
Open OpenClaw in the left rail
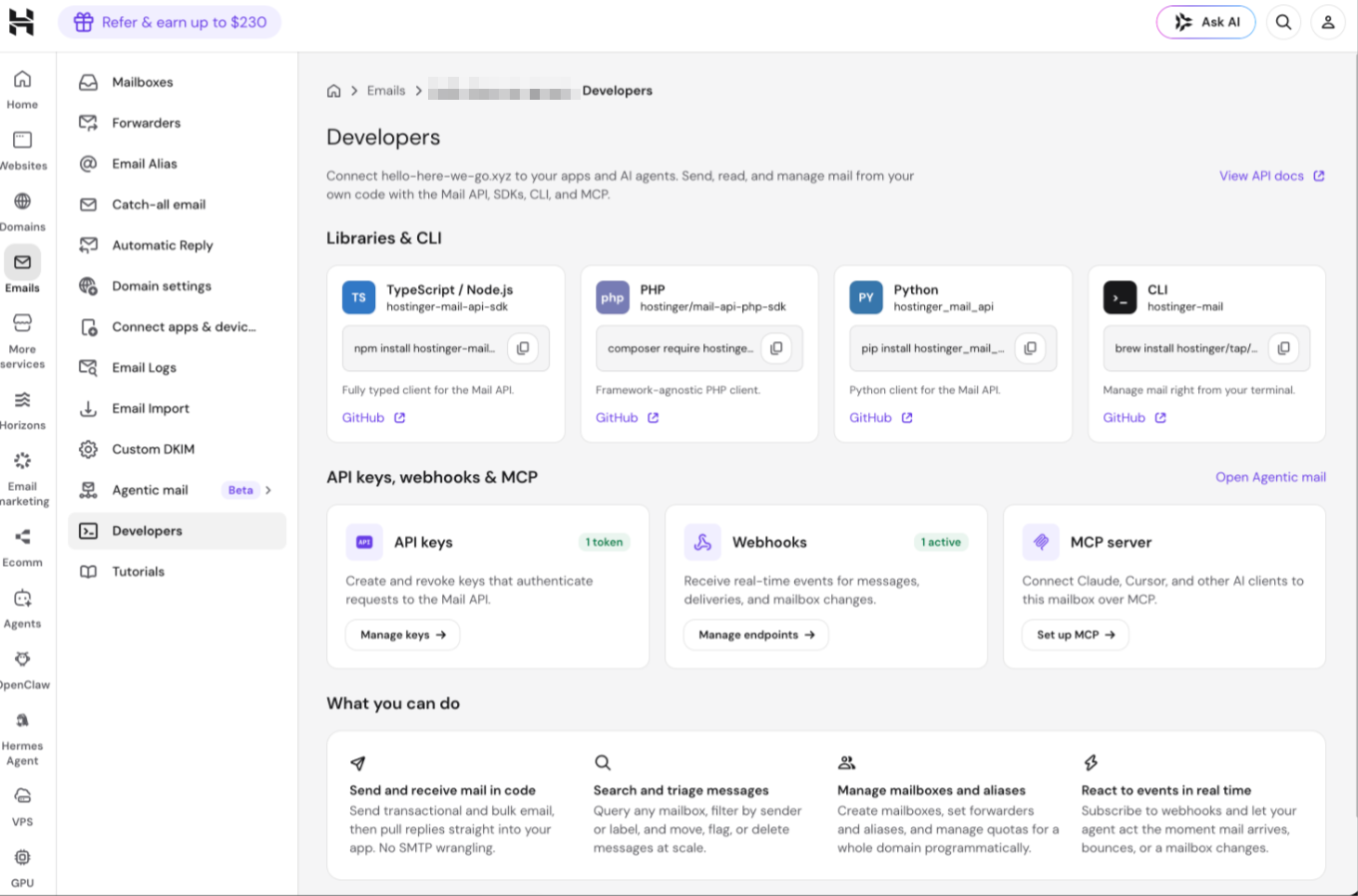coord(22,670)
